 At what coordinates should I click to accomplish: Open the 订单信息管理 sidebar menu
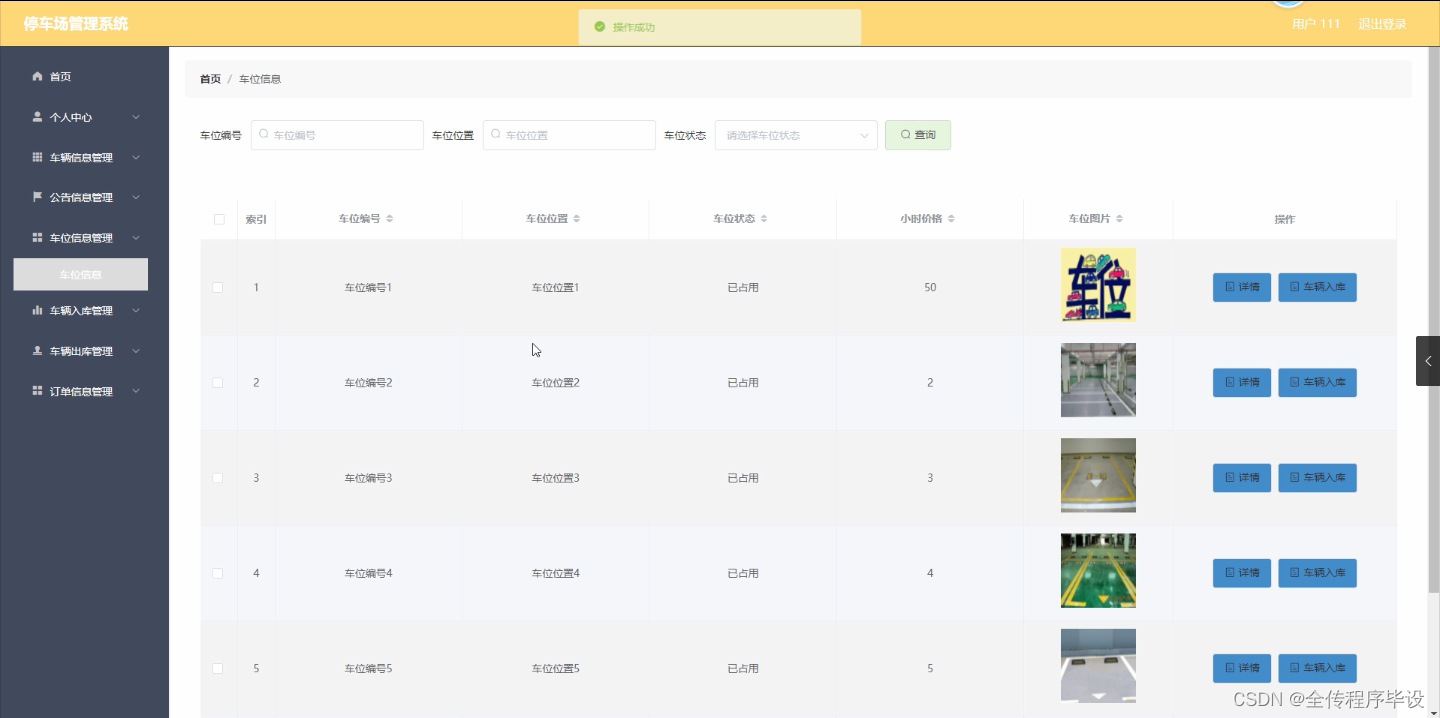pyautogui.click(x=84, y=391)
